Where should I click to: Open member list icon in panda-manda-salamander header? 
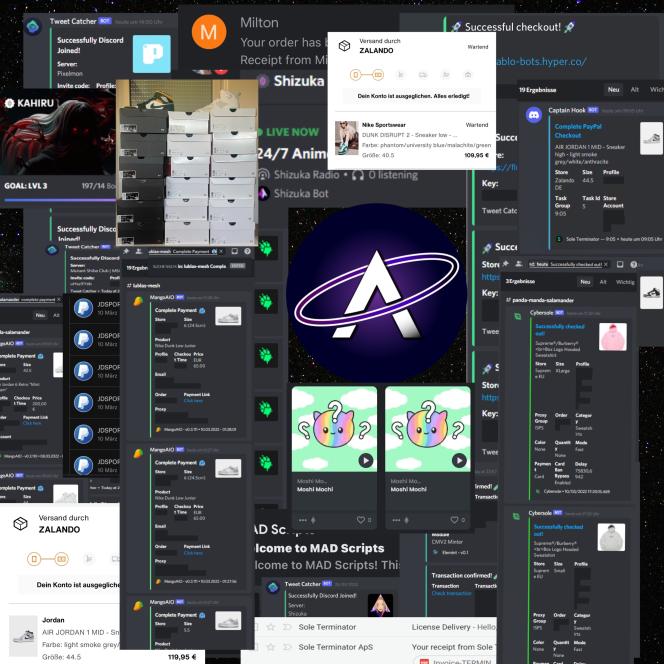[x=519, y=264]
